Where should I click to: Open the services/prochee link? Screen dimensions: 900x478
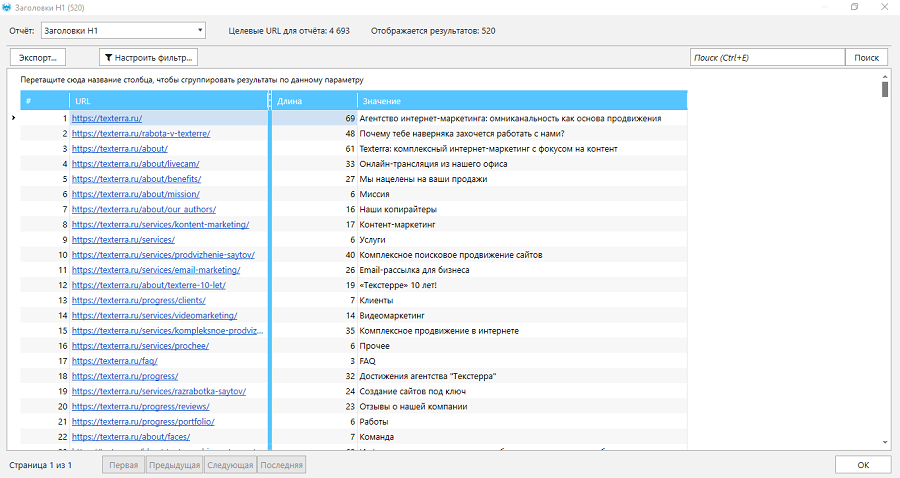coord(140,346)
